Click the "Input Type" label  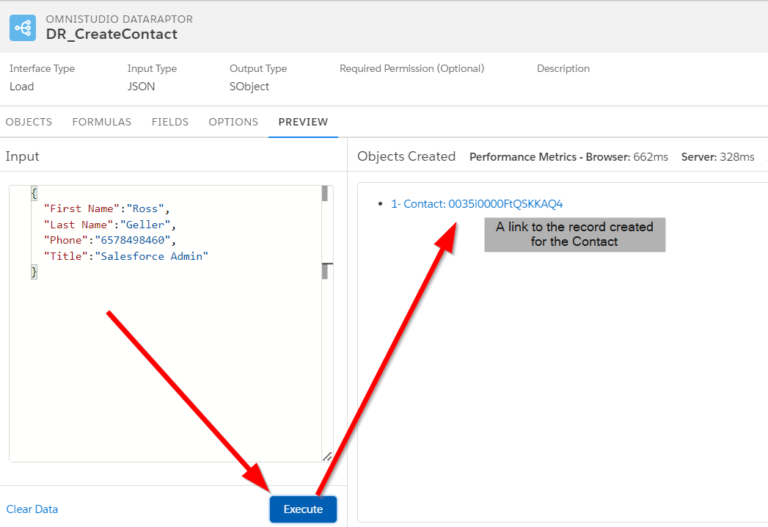pyautogui.click(x=152, y=69)
